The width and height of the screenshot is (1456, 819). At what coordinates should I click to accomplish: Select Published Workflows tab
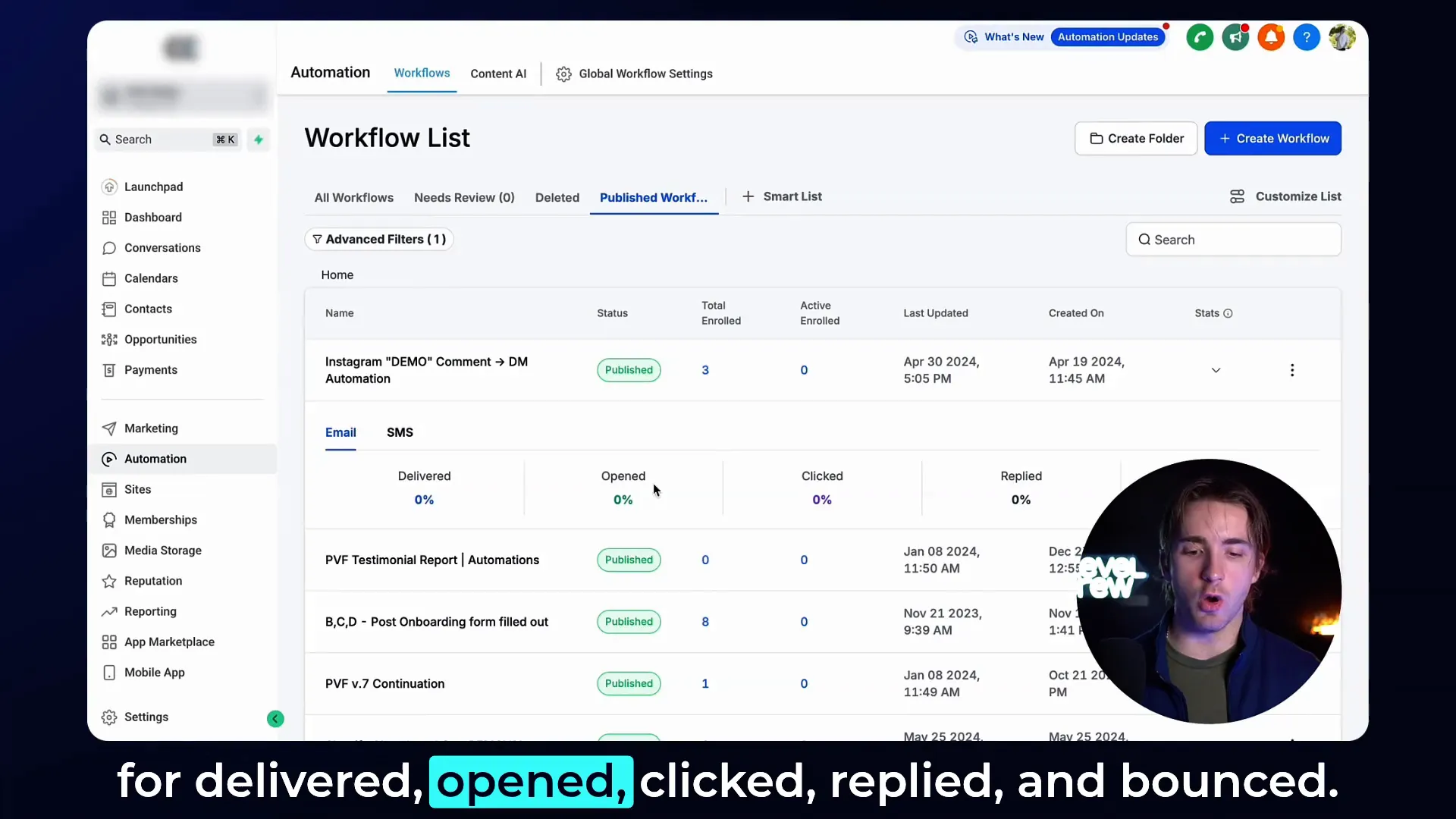[x=654, y=197]
